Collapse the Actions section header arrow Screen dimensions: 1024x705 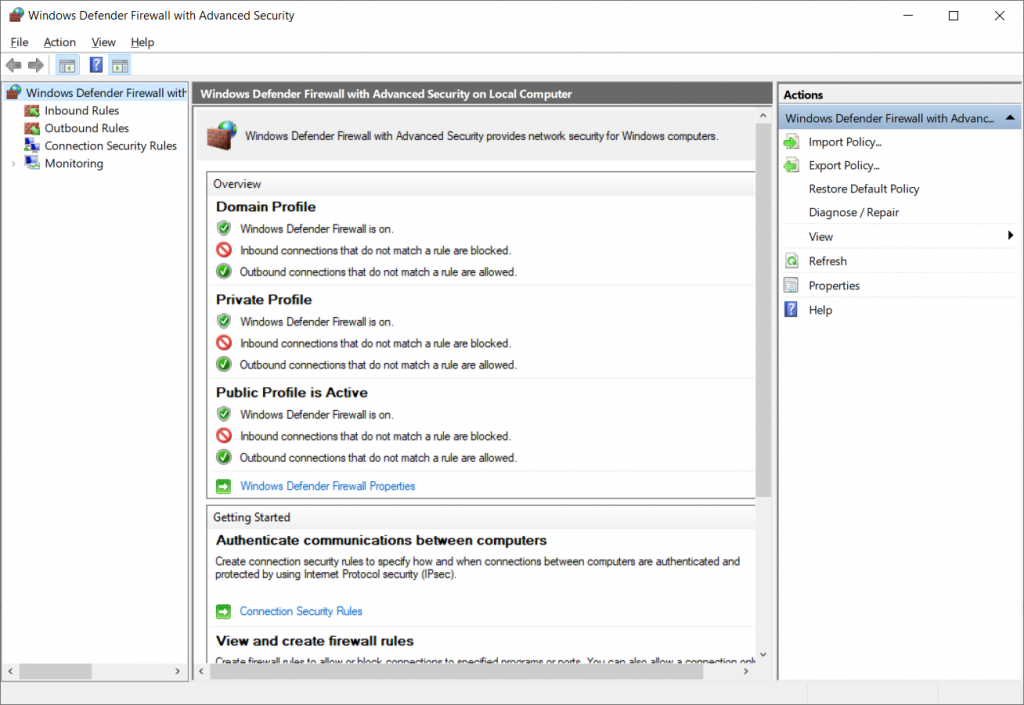point(1010,118)
